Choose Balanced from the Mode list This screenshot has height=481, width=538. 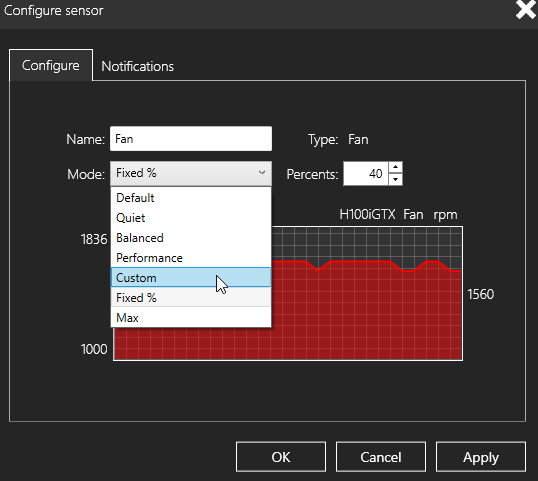(191, 238)
